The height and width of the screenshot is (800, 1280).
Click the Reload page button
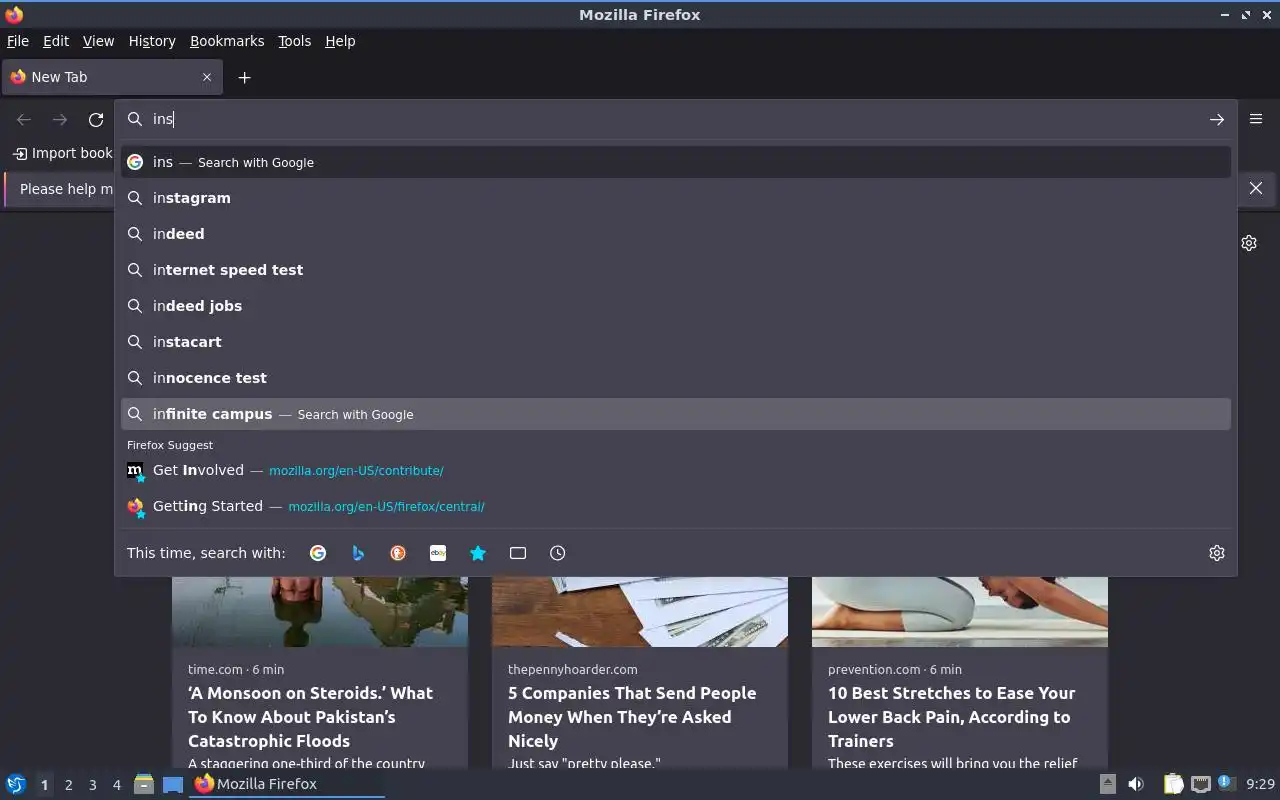tap(96, 120)
